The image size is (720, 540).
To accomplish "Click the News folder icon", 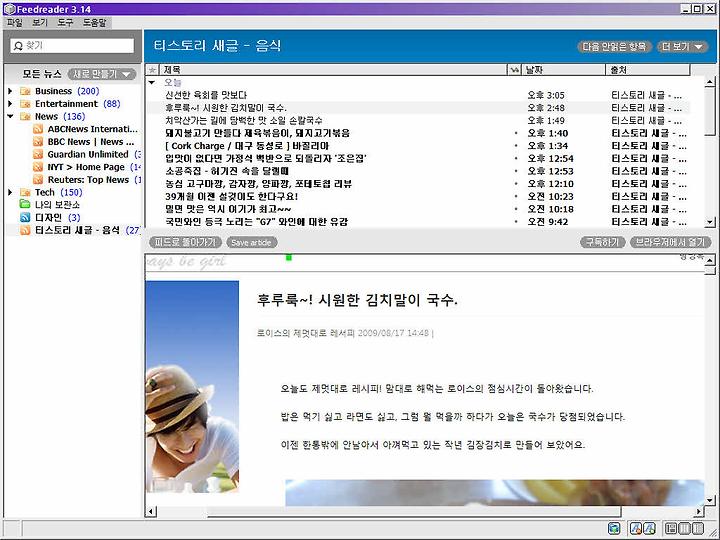I will pos(26,116).
